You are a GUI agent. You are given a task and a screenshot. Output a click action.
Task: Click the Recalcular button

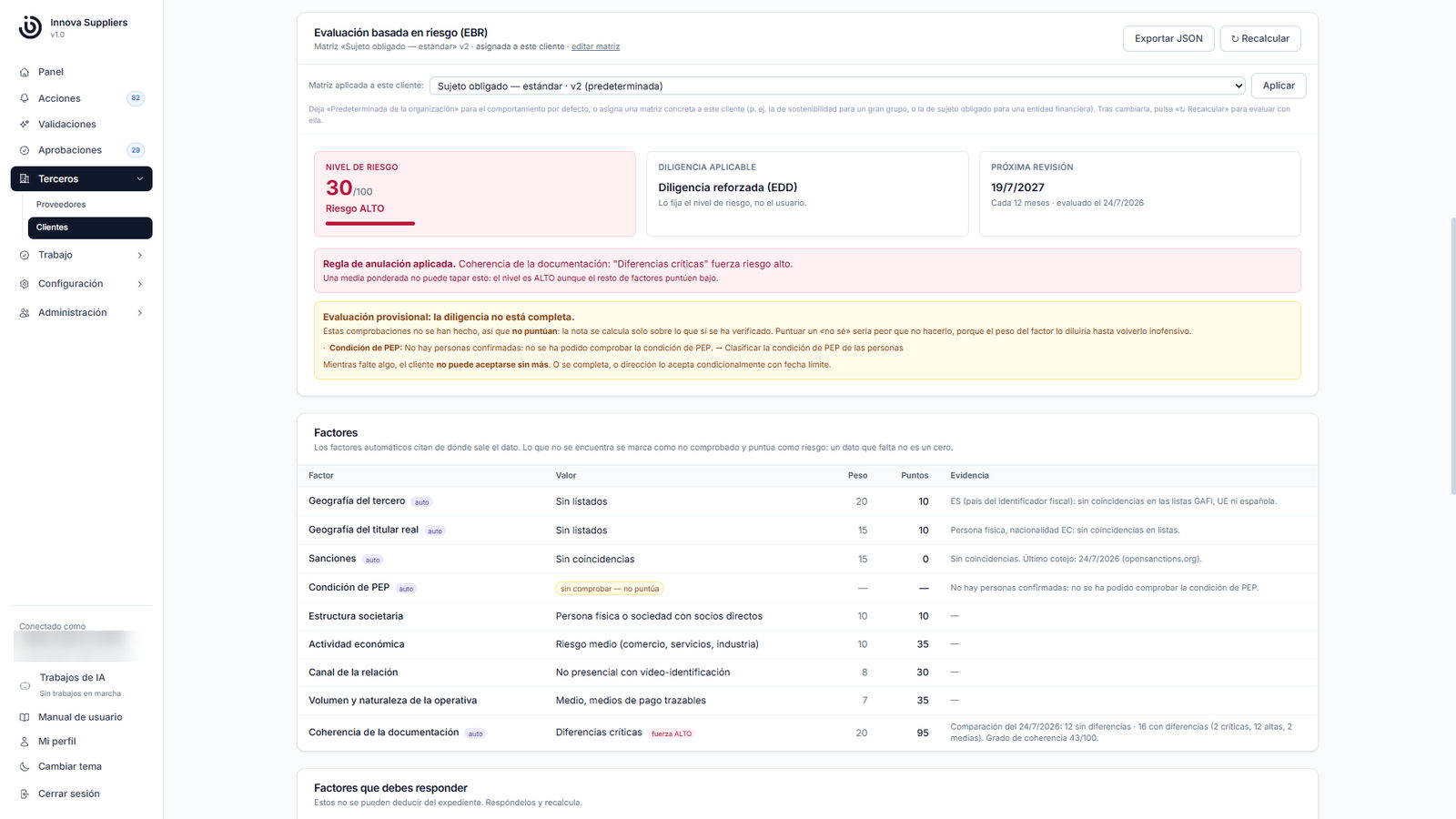coord(1260,38)
